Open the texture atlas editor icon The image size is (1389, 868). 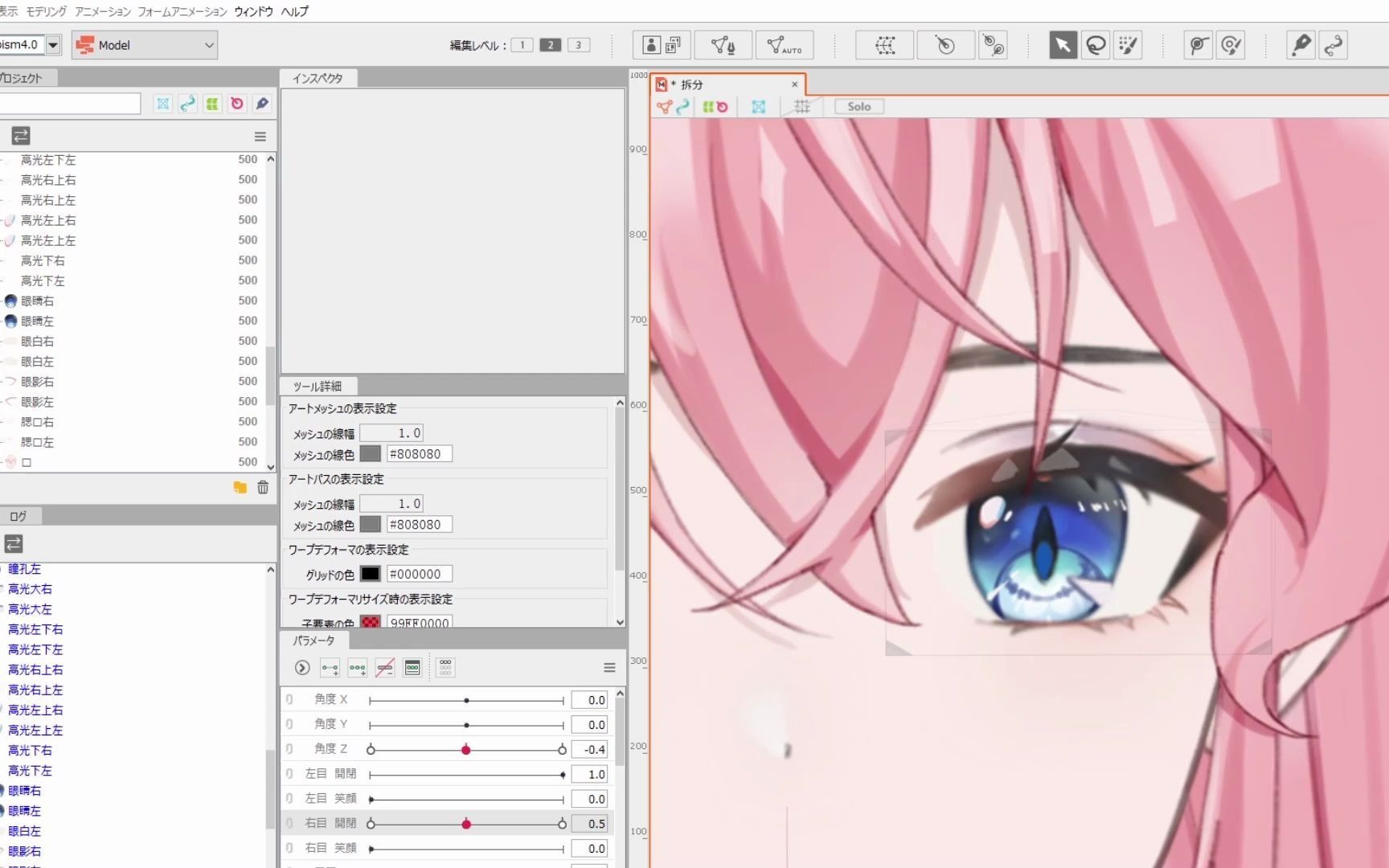pyautogui.click(x=662, y=45)
